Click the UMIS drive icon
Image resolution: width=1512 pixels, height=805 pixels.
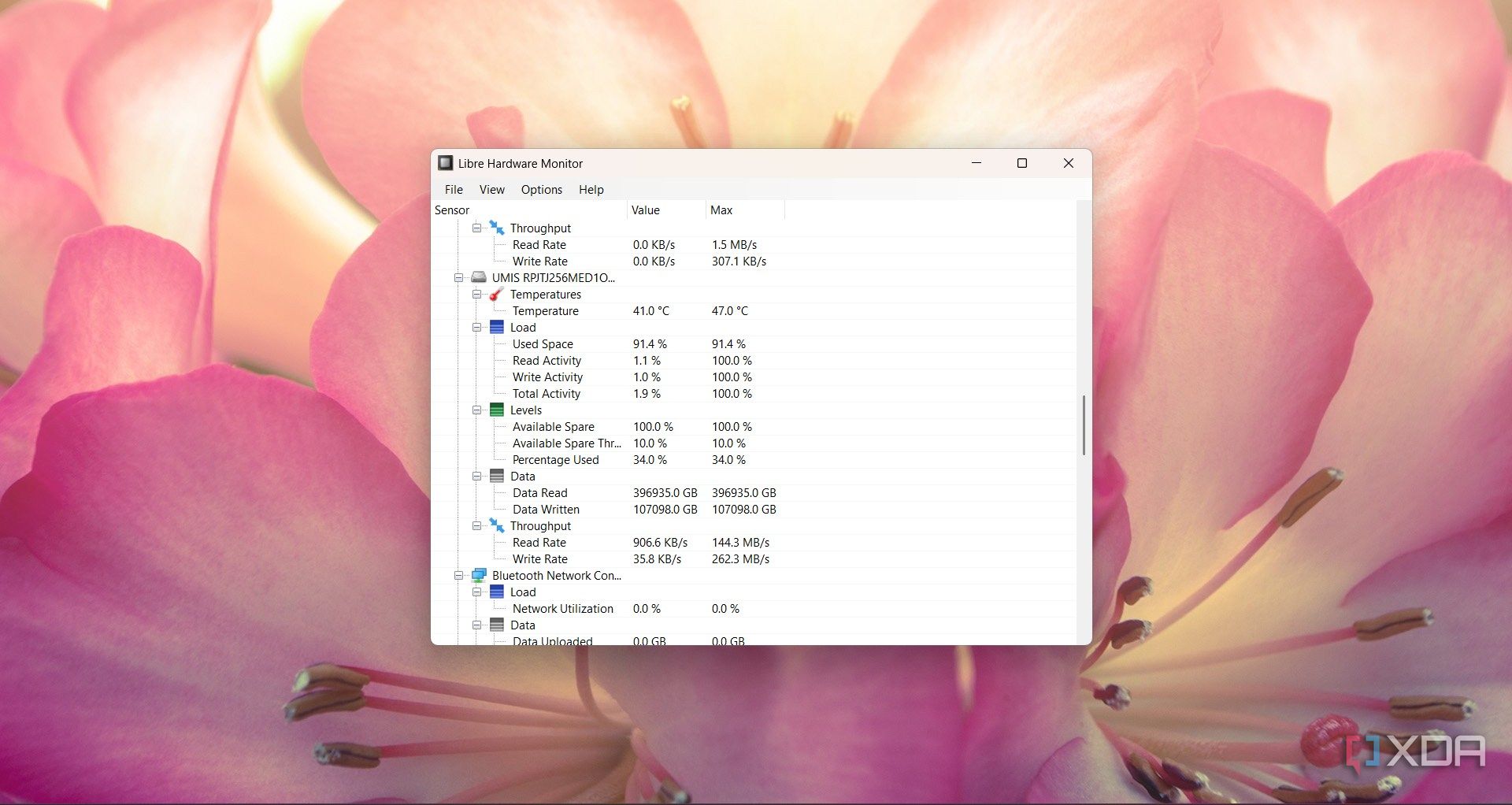click(x=479, y=277)
